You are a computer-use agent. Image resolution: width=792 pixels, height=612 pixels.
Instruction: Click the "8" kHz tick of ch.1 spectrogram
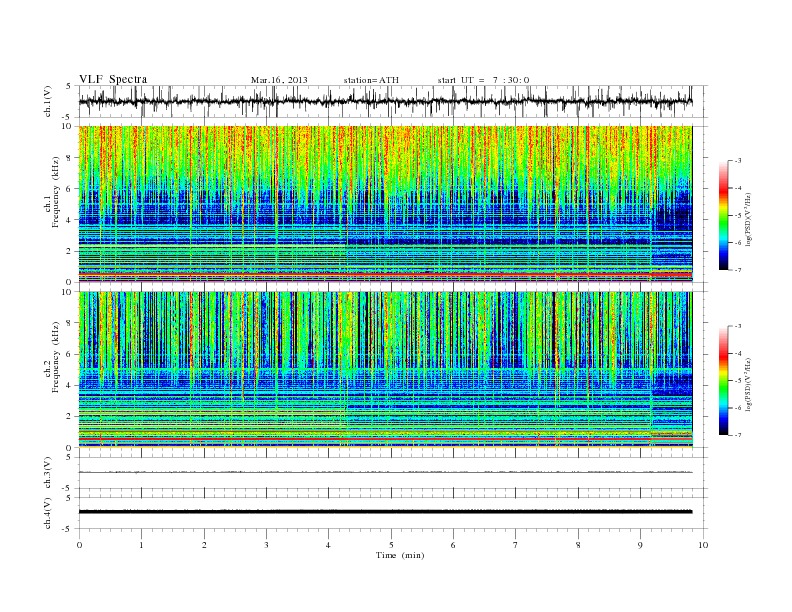(69, 158)
